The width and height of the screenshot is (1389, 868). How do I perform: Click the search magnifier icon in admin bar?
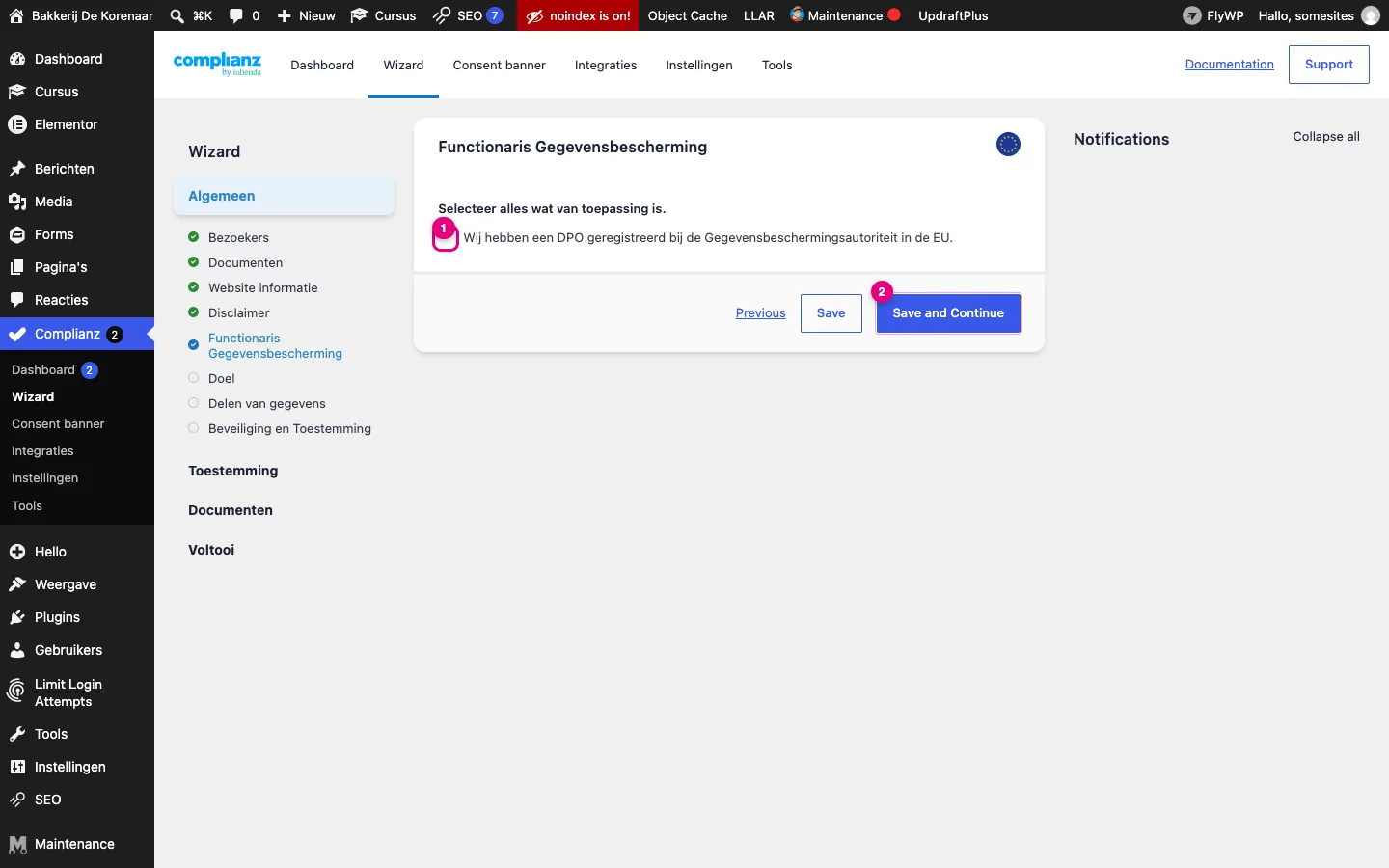coord(177,15)
